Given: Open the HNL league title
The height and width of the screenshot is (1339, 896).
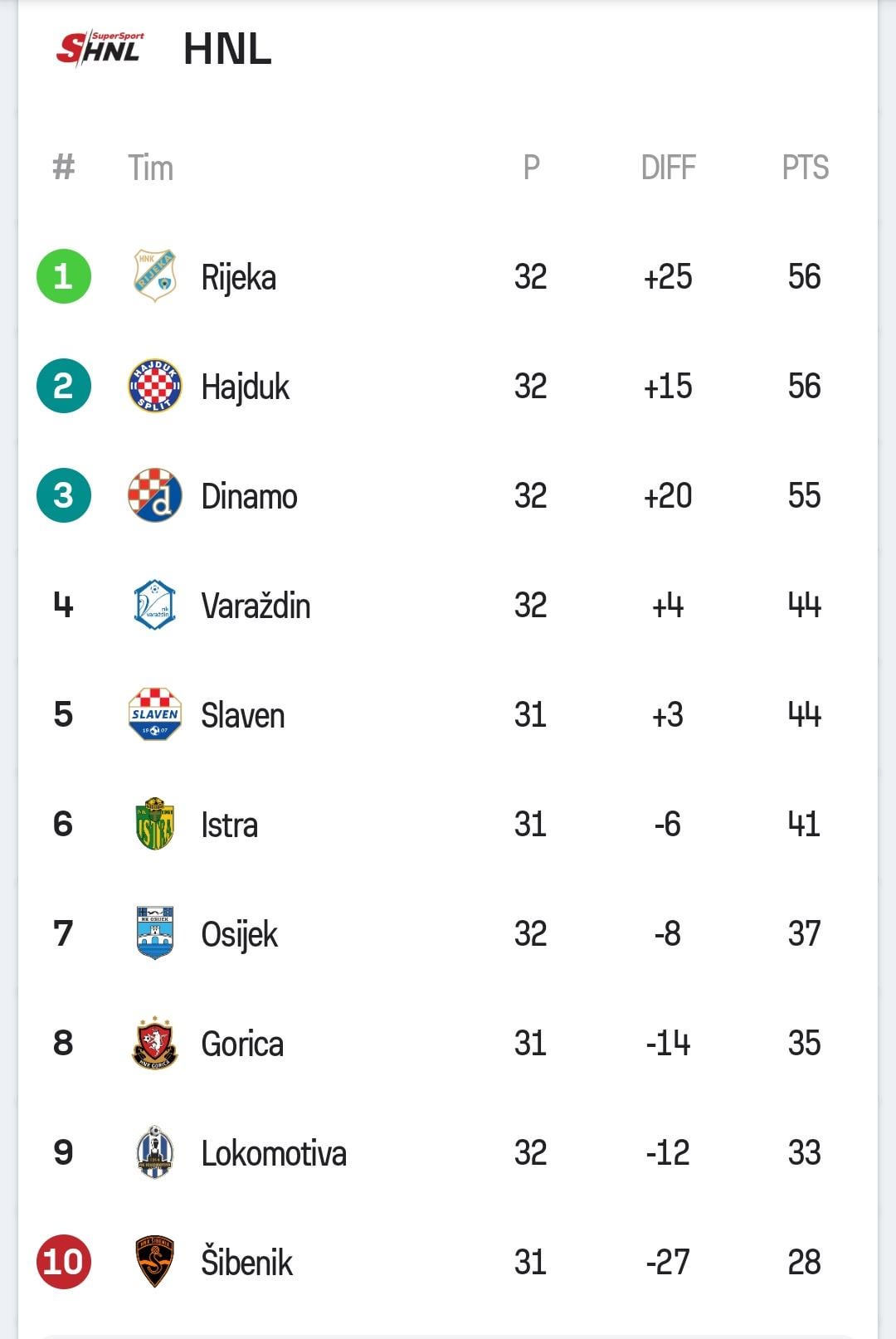Looking at the screenshot, I should [x=227, y=49].
